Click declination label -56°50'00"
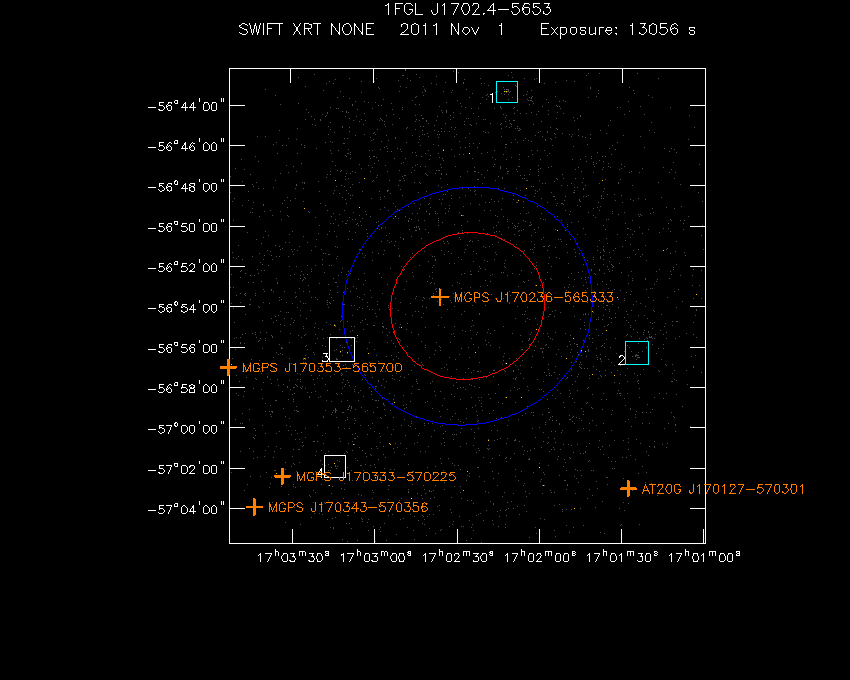 186,227
